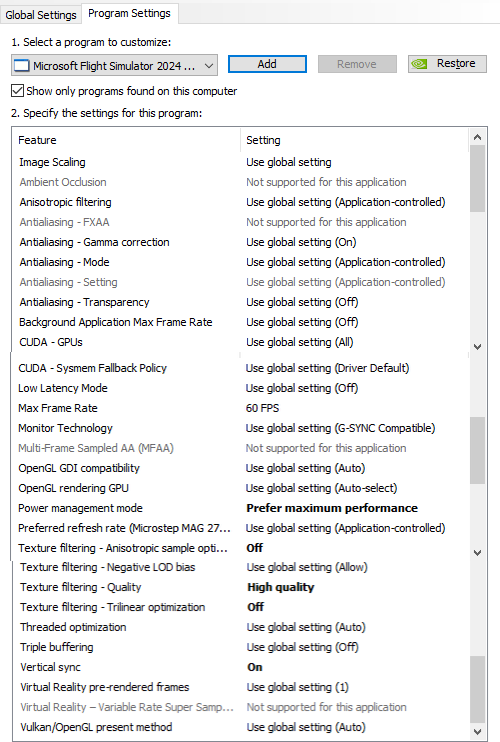Select the Image Scaling feature row
500x742 pixels.
[x=241, y=162]
